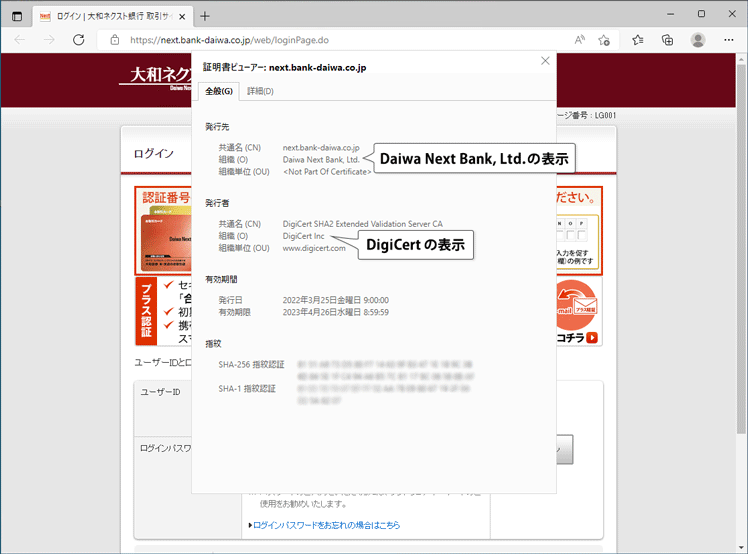Maximize the browser window

tap(701, 14)
